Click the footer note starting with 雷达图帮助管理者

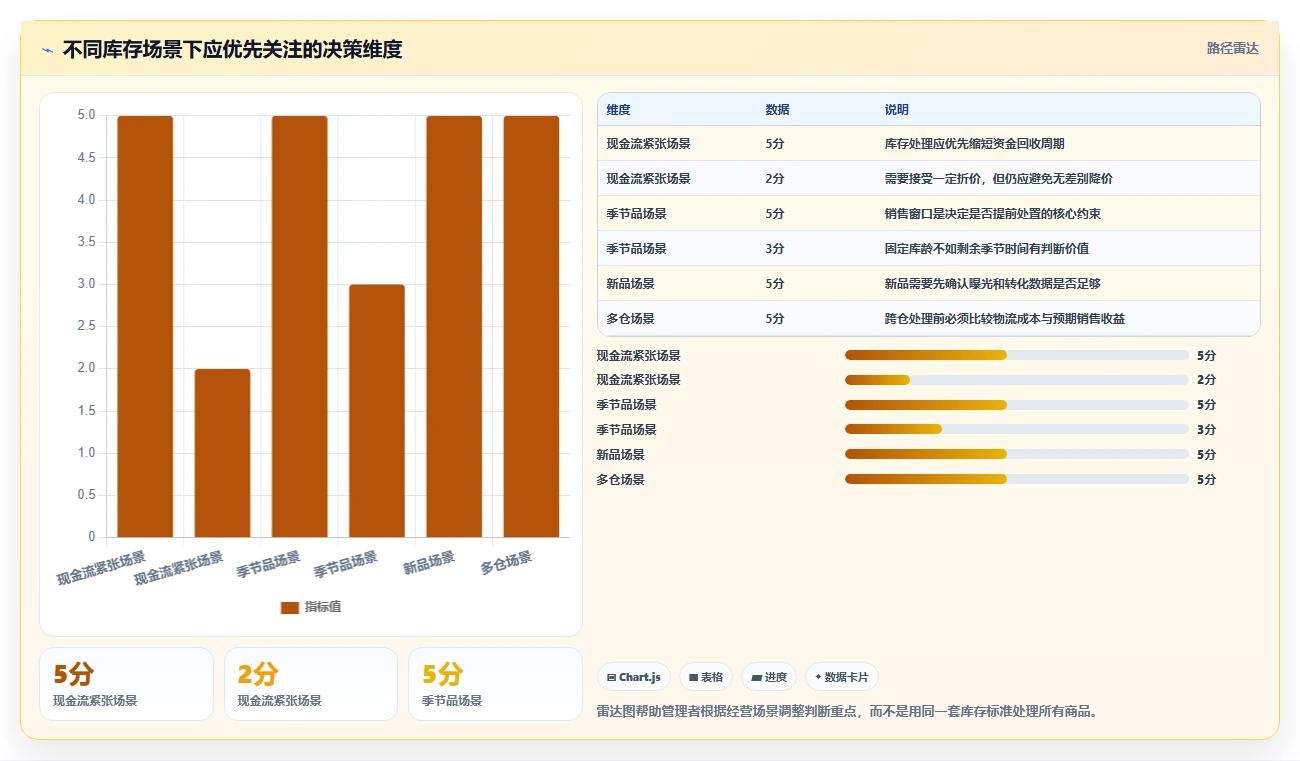click(847, 712)
